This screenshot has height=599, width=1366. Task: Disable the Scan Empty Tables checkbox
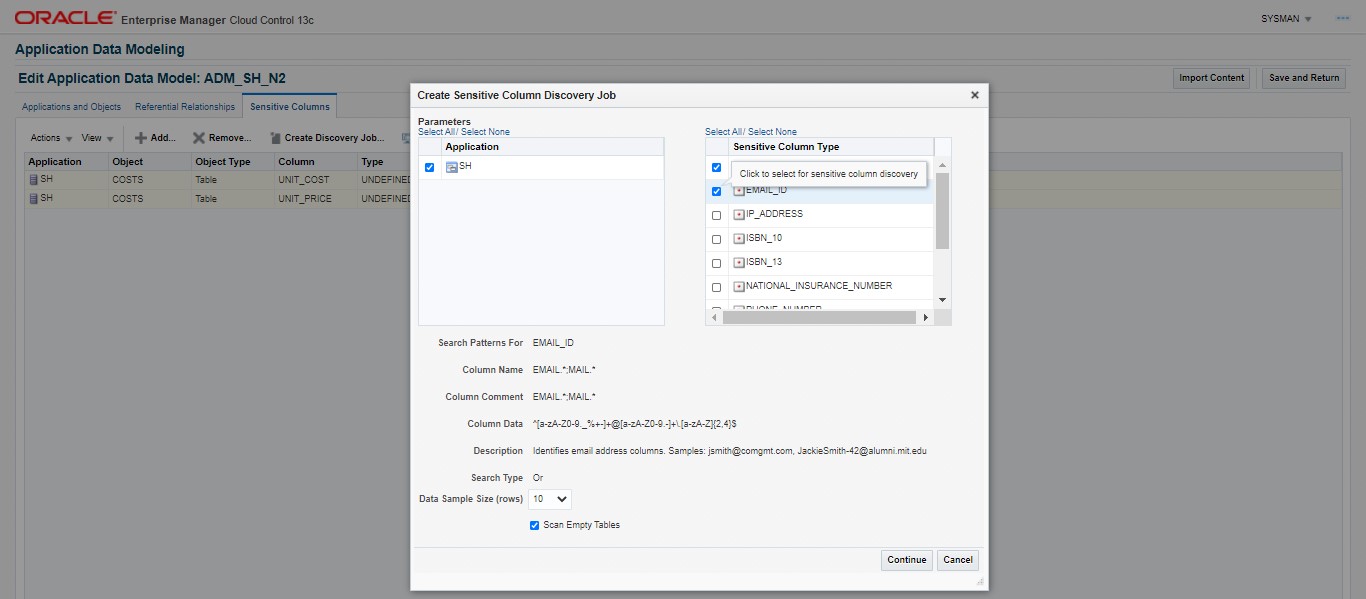click(x=534, y=524)
